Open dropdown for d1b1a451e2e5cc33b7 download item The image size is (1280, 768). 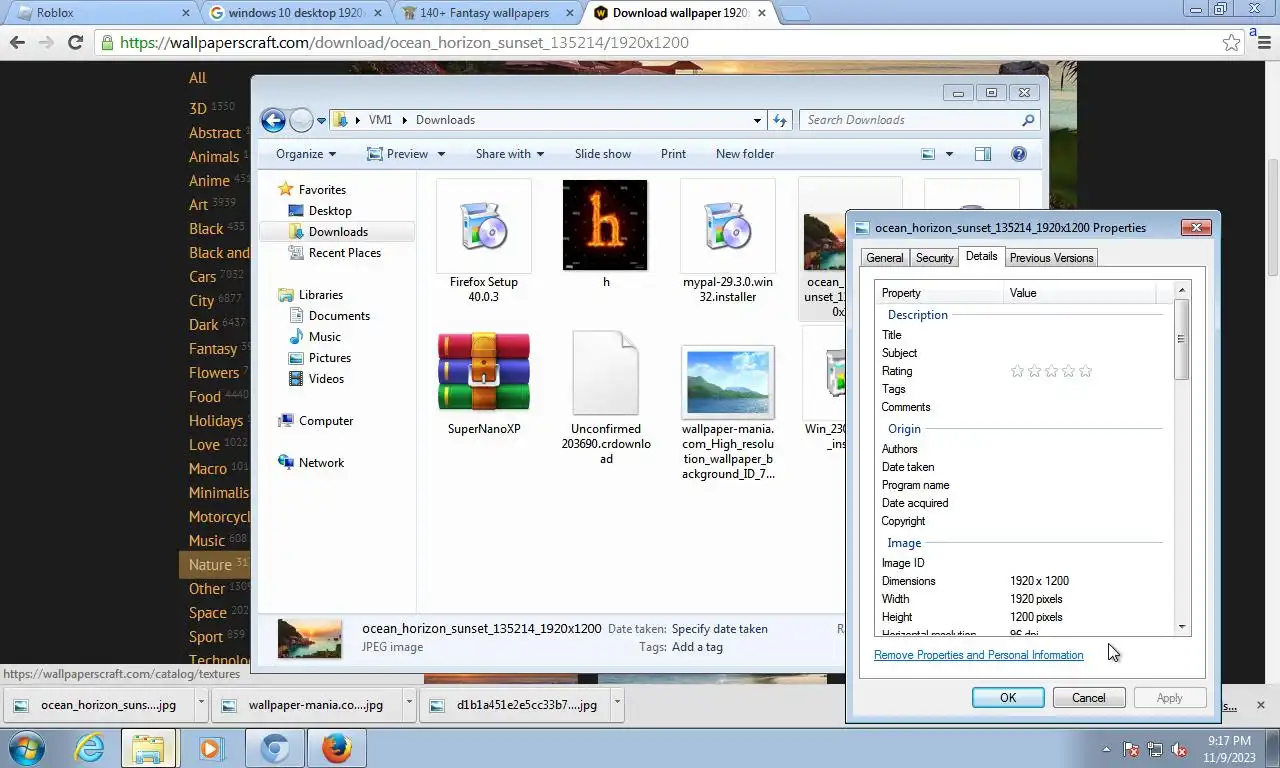click(x=617, y=704)
